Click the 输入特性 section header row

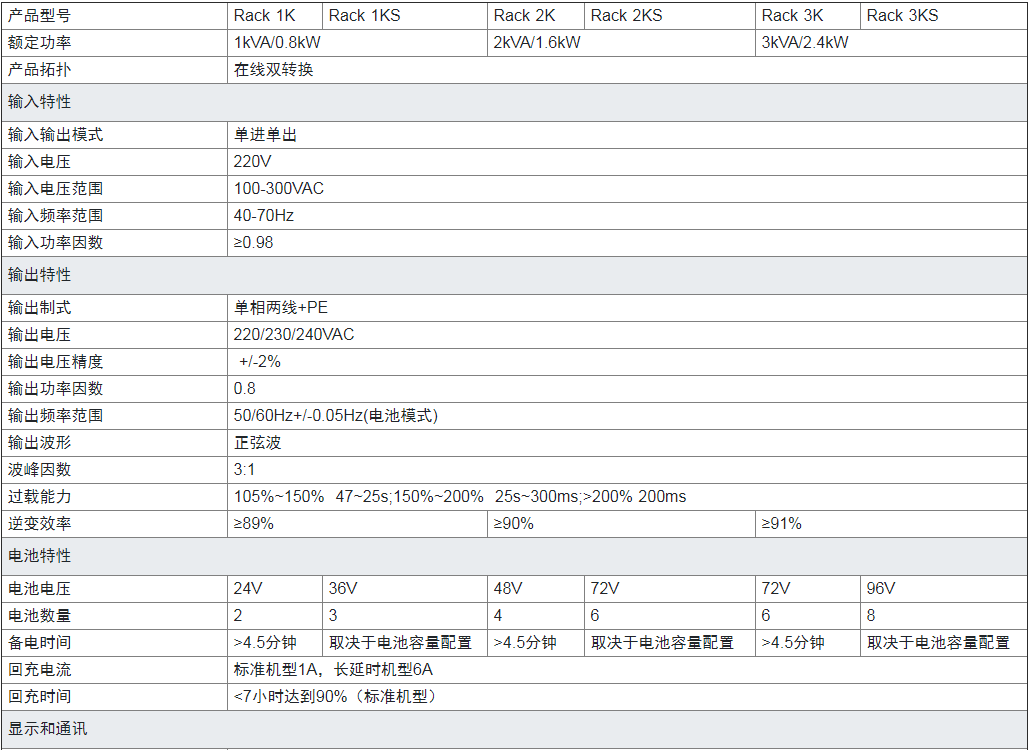point(40,101)
